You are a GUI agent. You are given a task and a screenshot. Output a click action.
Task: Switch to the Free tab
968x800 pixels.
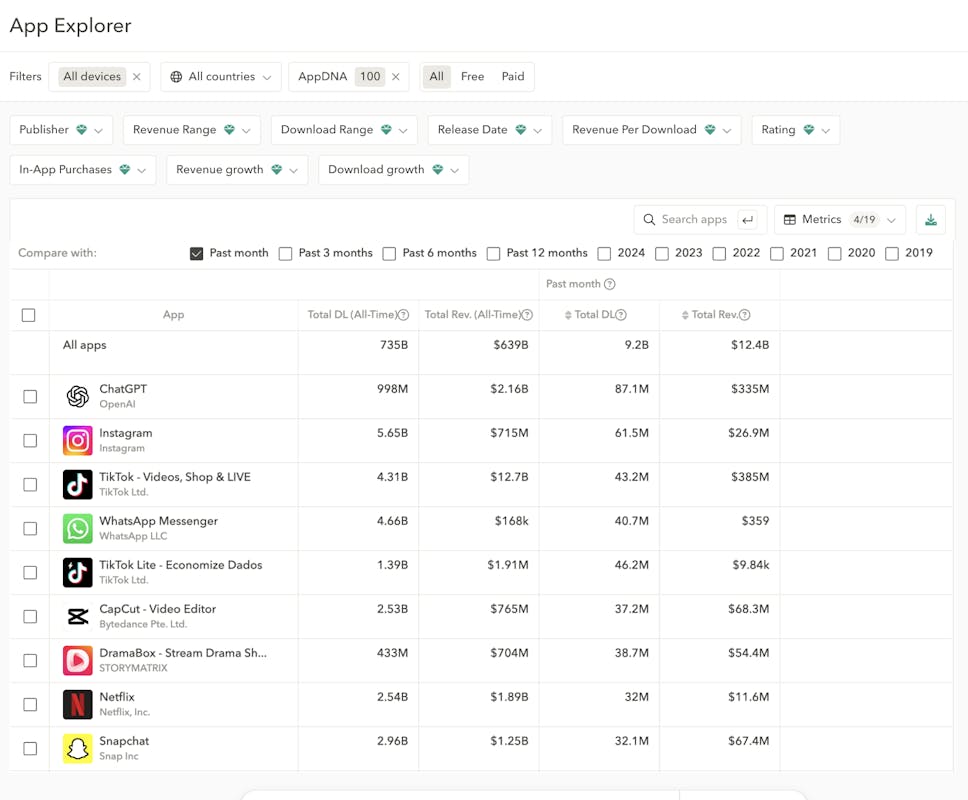click(x=472, y=77)
